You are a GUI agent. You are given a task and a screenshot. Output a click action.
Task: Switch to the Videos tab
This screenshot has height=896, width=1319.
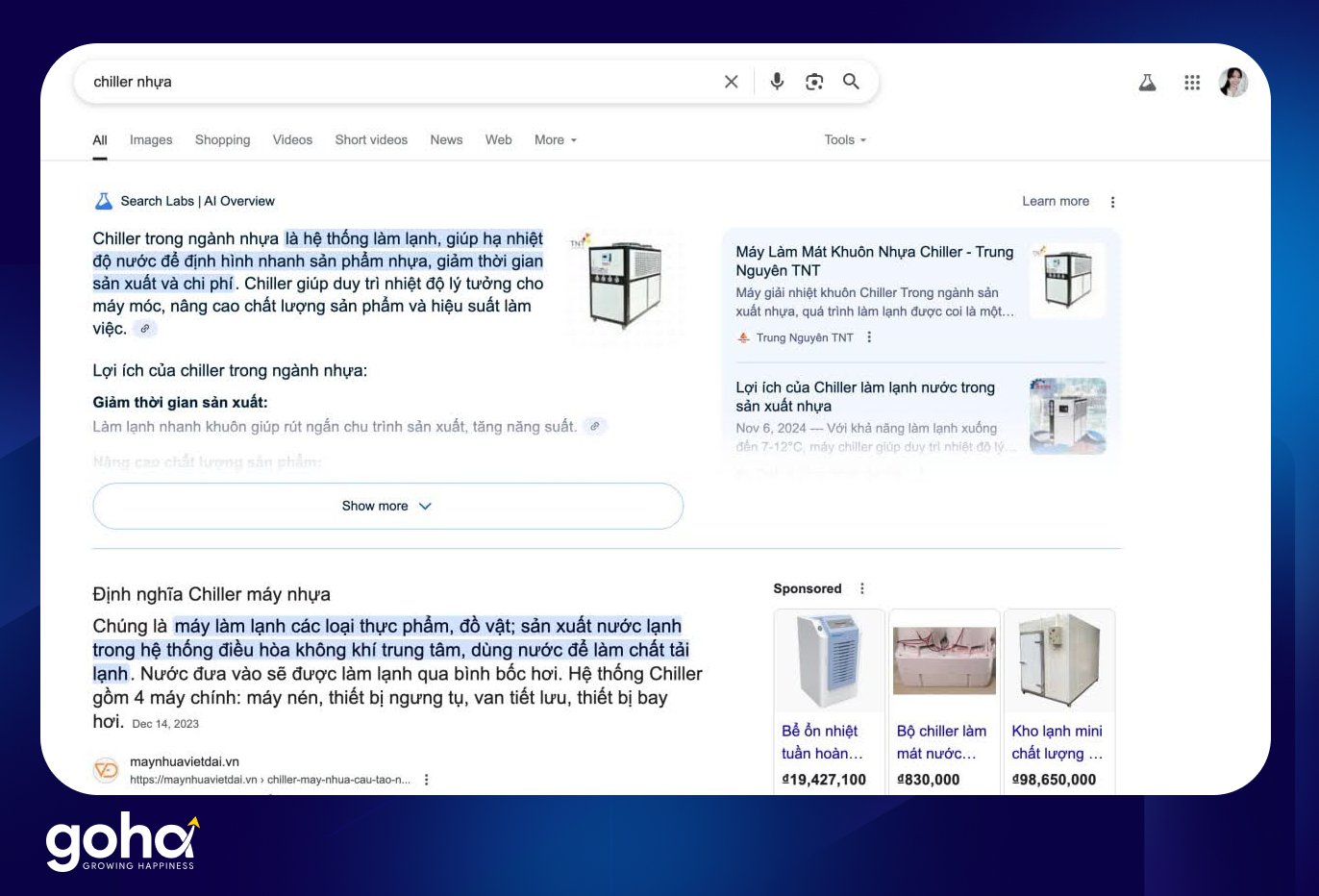point(292,140)
